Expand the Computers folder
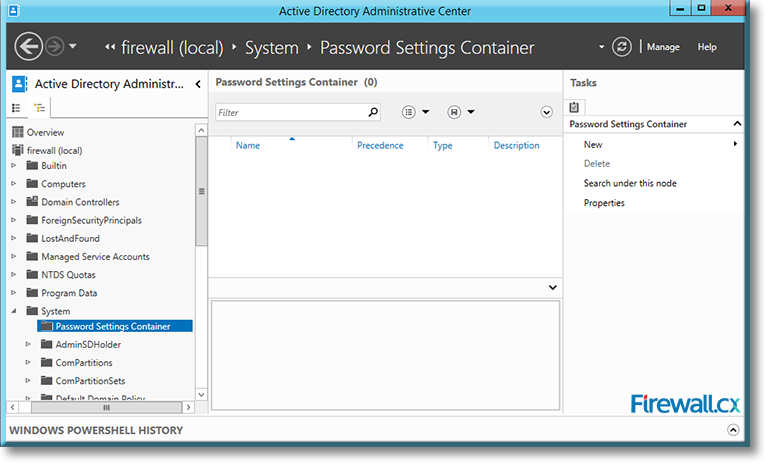Image resolution: width=768 pixels, height=465 pixels. [14, 184]
